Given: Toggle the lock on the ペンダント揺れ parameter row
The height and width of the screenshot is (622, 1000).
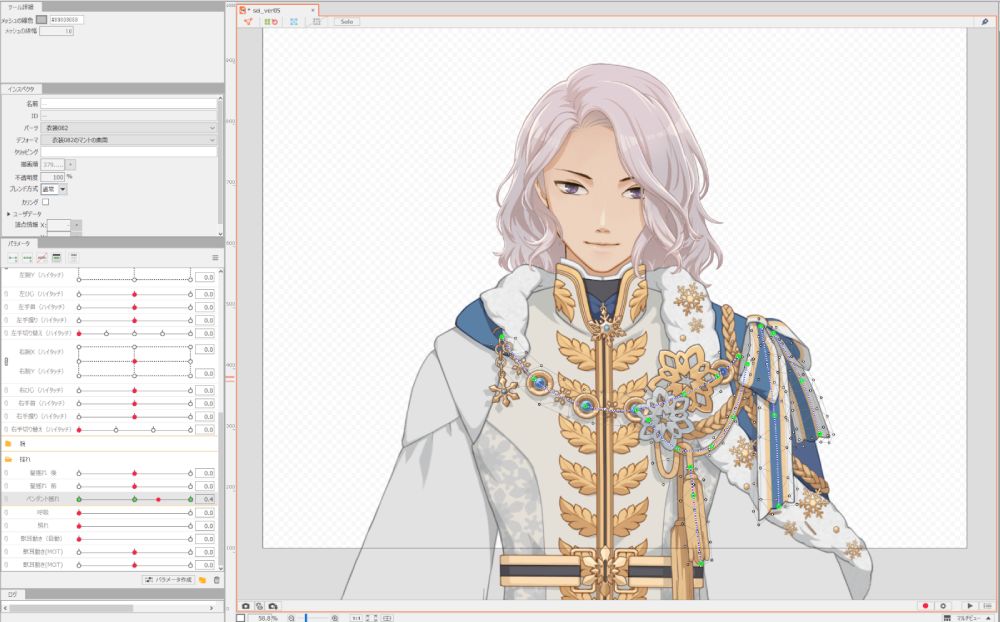Looking at the screenshot, I should tap(6, 499).
